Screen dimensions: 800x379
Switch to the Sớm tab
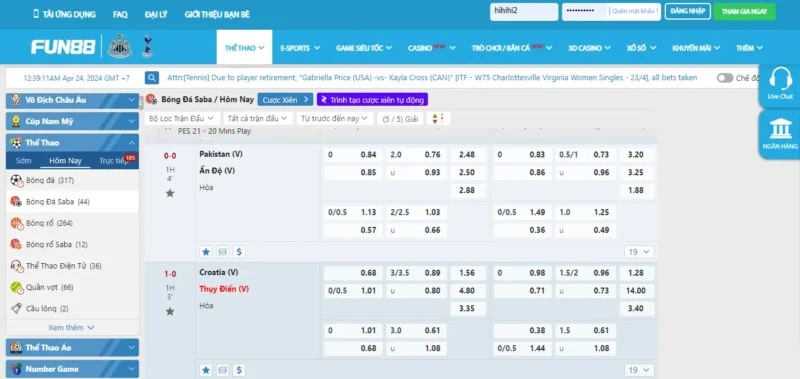[23, 161]
